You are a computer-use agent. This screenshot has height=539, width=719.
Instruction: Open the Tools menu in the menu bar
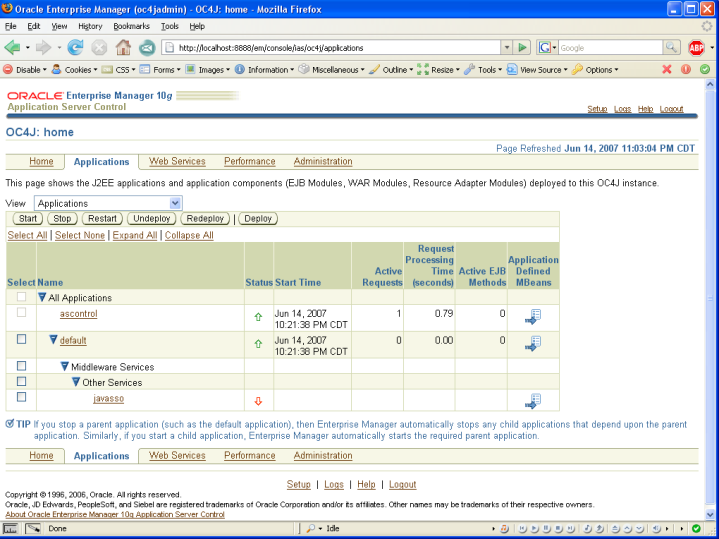[170, 26]
